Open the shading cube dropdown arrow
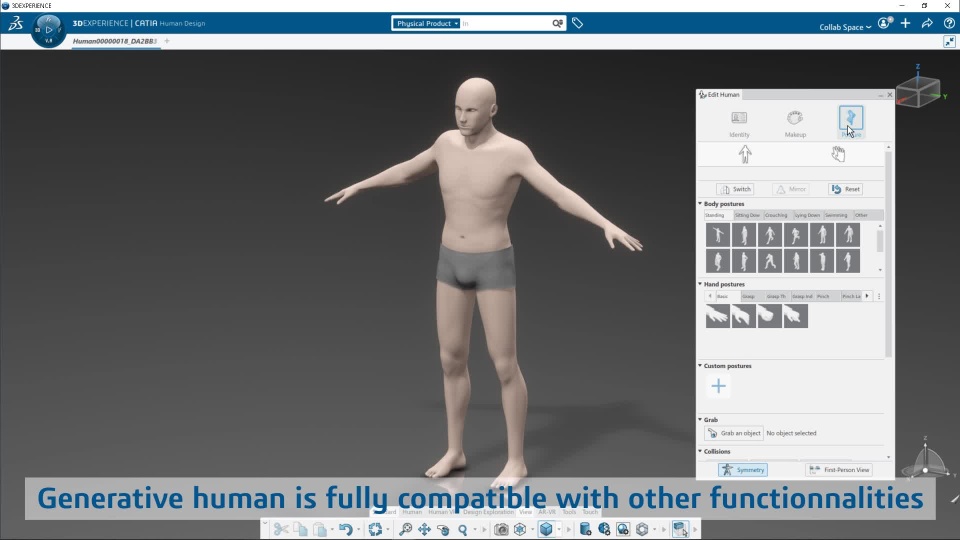This screenshot has width=960, height=540. pyautogui.click(x=559, y=530)
